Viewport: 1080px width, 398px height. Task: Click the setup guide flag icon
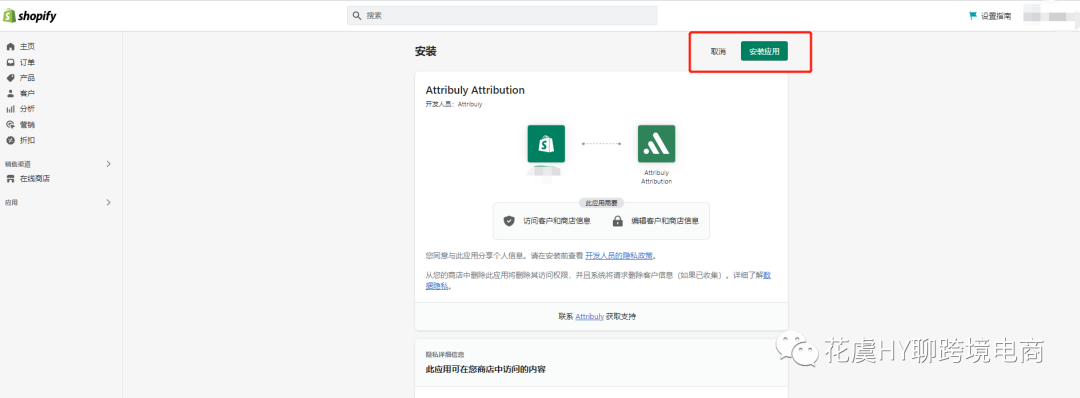click(x=973, y=15)
